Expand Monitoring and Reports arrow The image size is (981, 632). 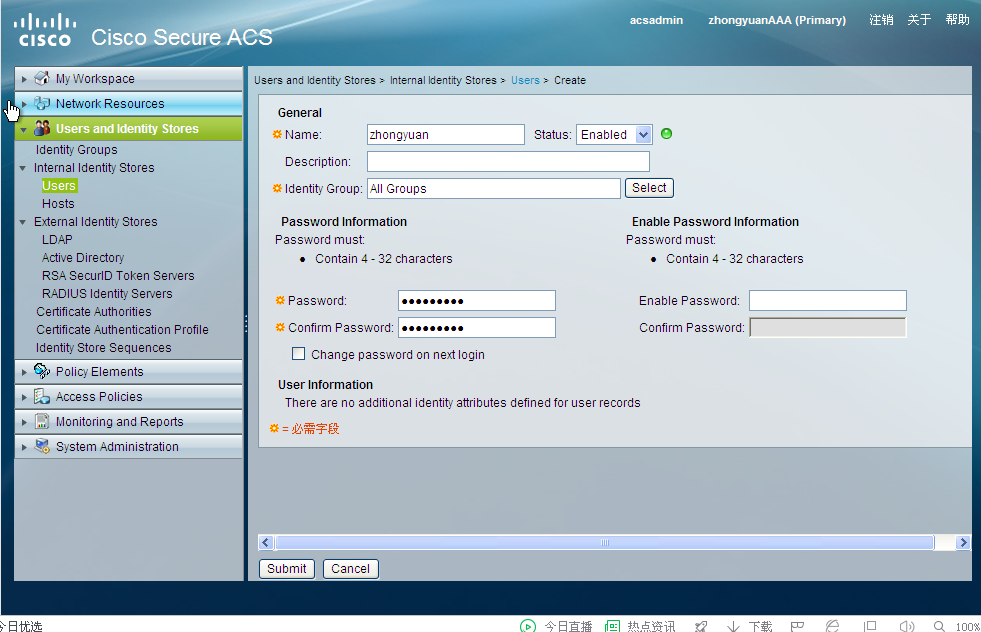24,422
